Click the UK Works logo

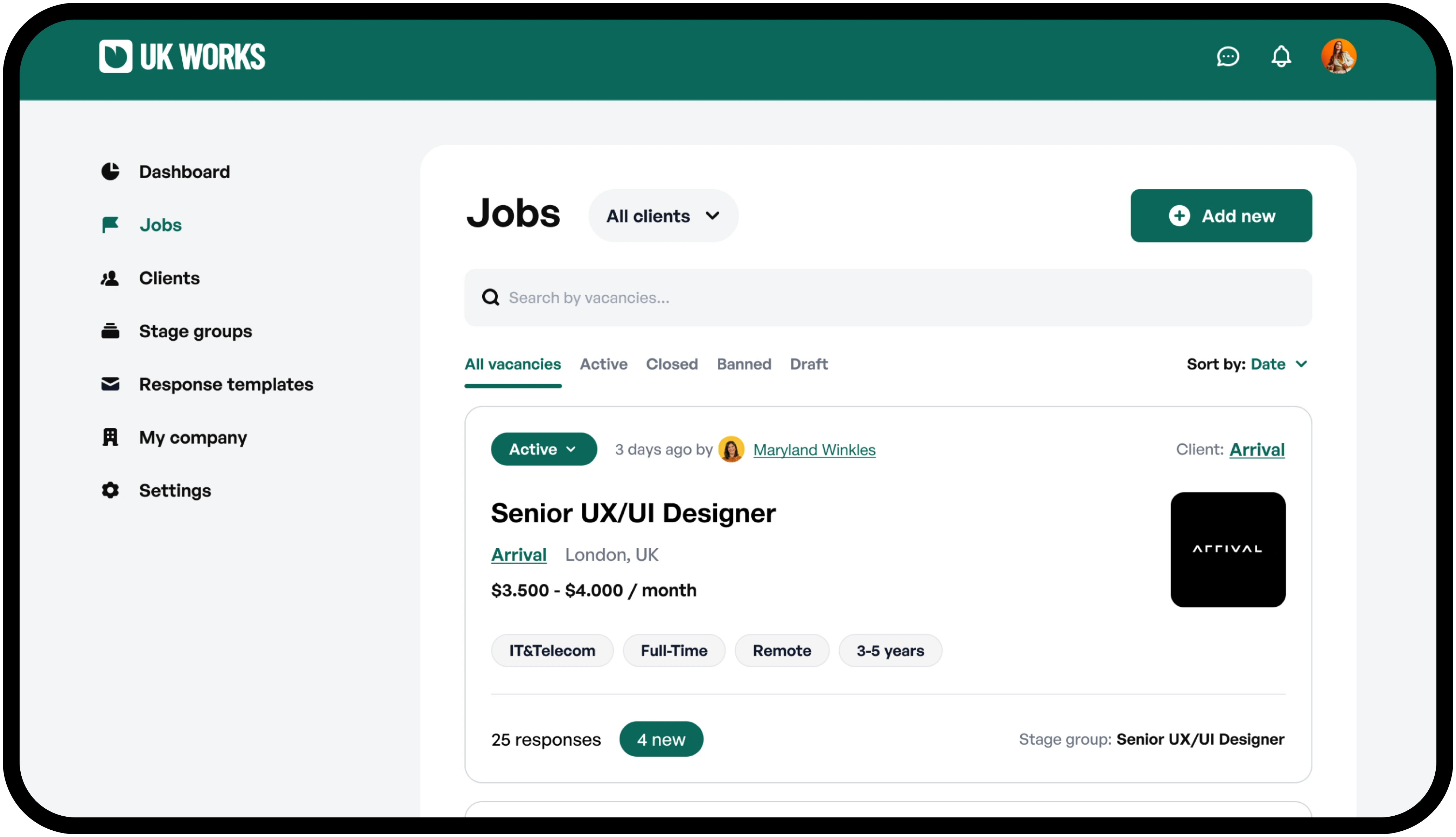point(182,56)
